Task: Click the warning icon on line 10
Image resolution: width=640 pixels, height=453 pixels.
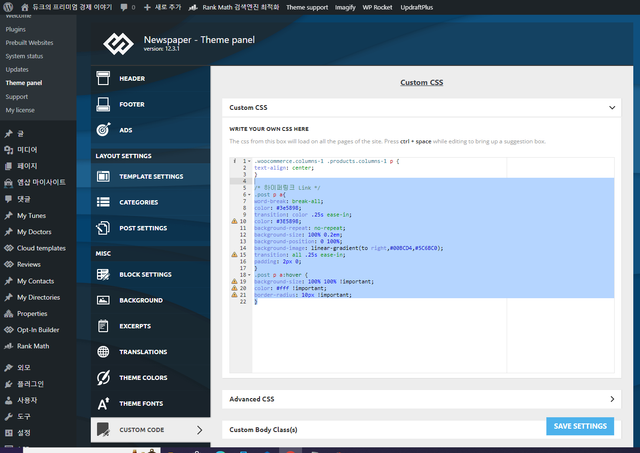Action: point(234,221)
